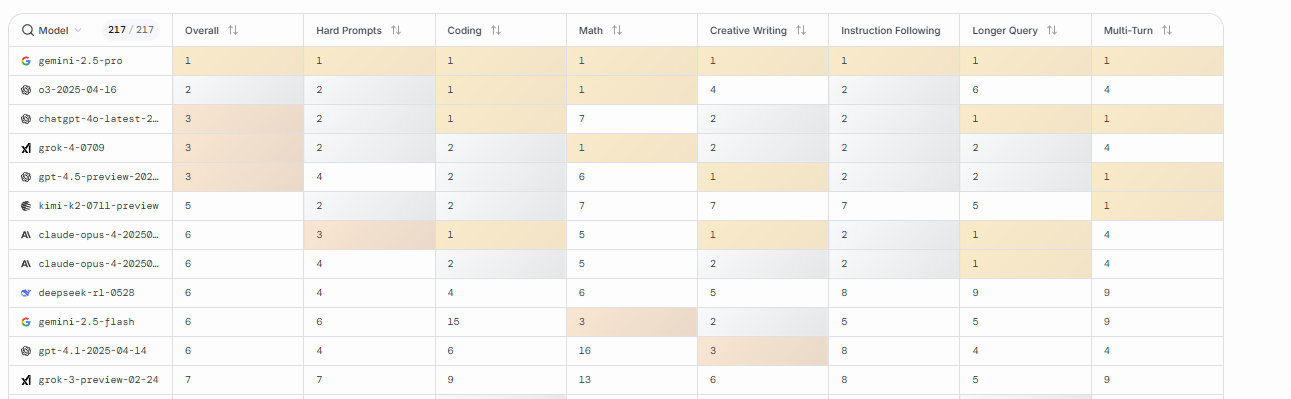Click the Instruction Following column header
This screenshot has height=399, width=1291.
890,30
